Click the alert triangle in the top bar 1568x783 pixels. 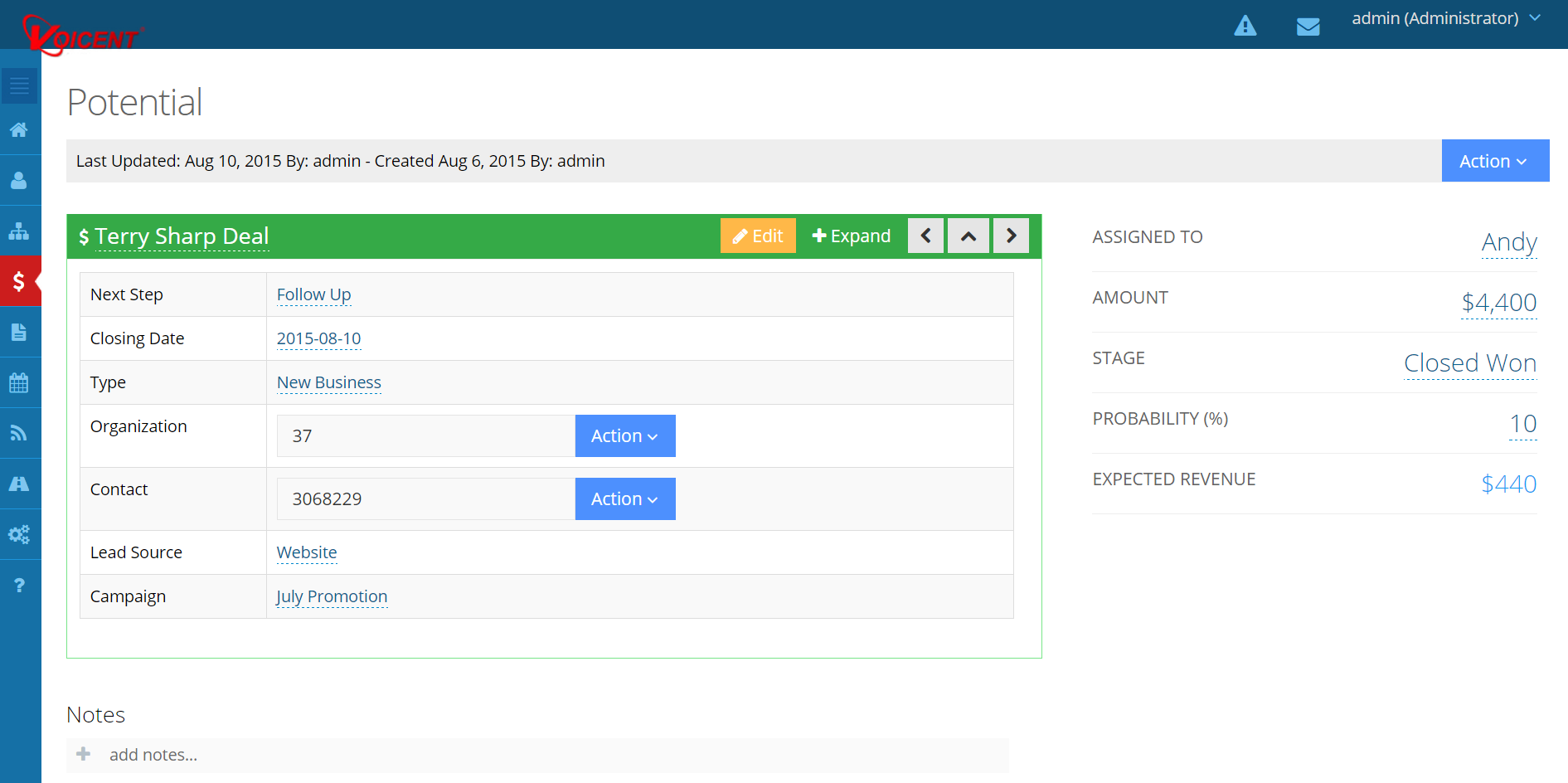[x=1246, y=25]
